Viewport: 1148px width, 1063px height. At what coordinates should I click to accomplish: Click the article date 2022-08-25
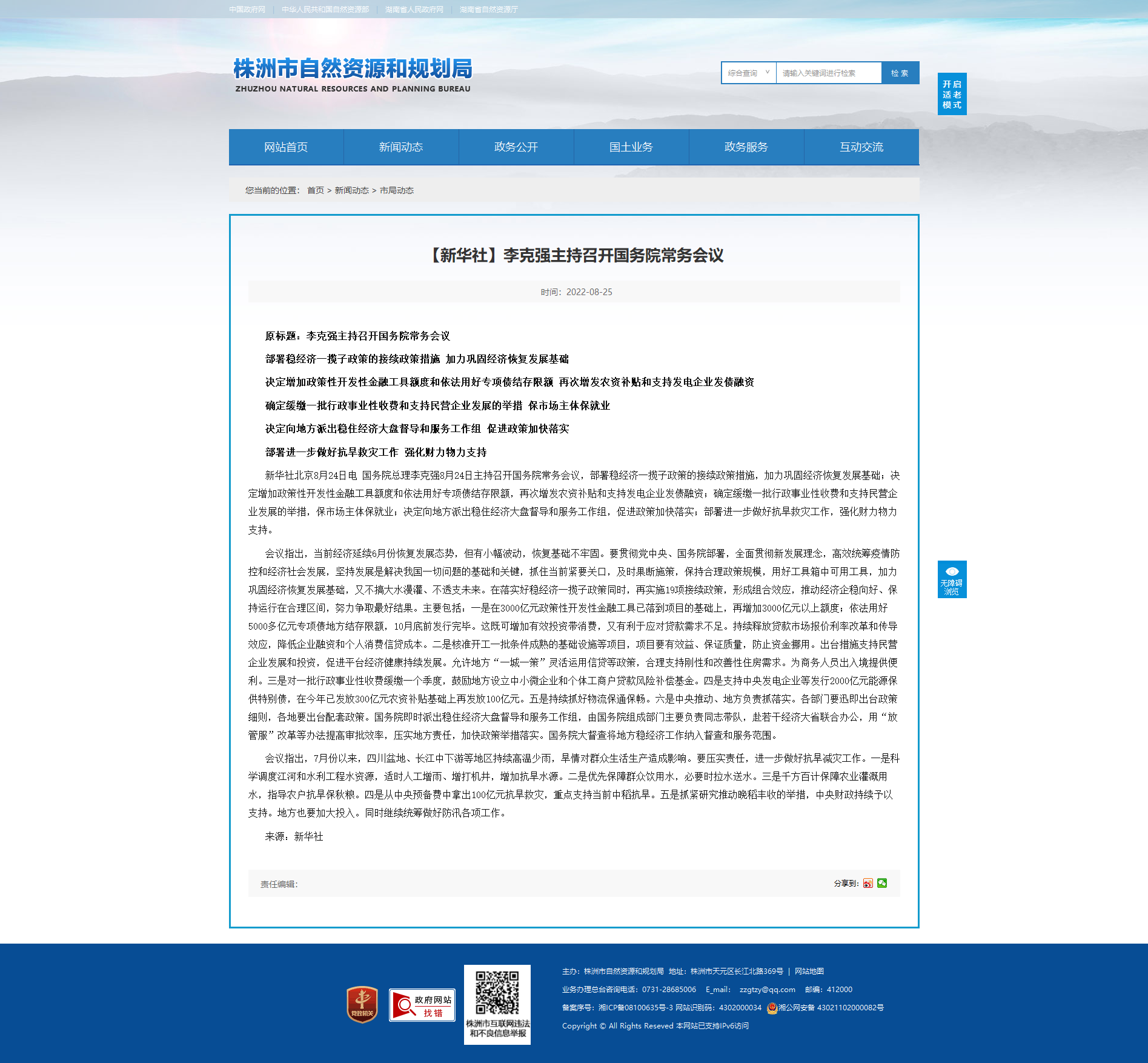point(589,292)
